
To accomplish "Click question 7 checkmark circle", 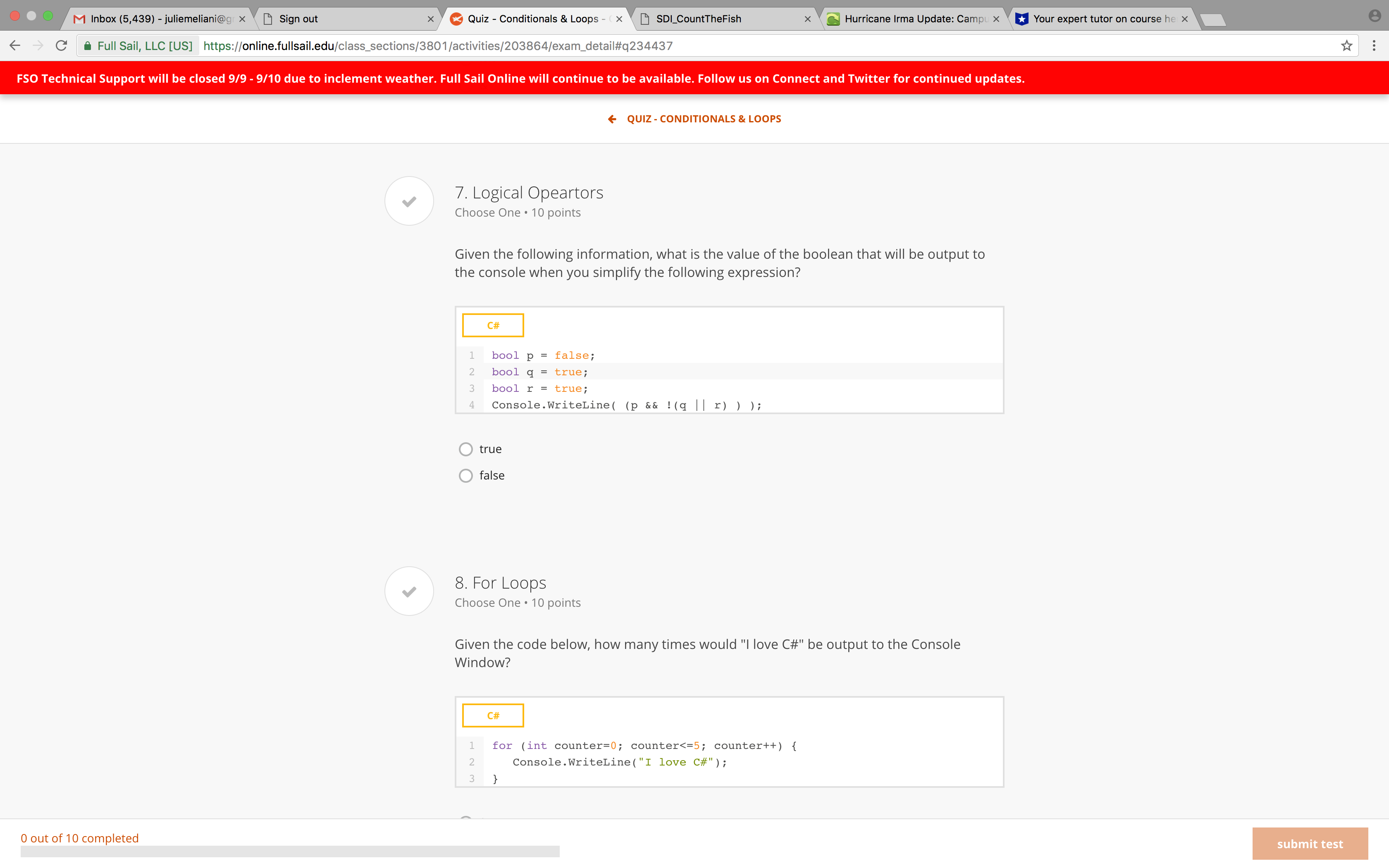I will pos(409,201).
